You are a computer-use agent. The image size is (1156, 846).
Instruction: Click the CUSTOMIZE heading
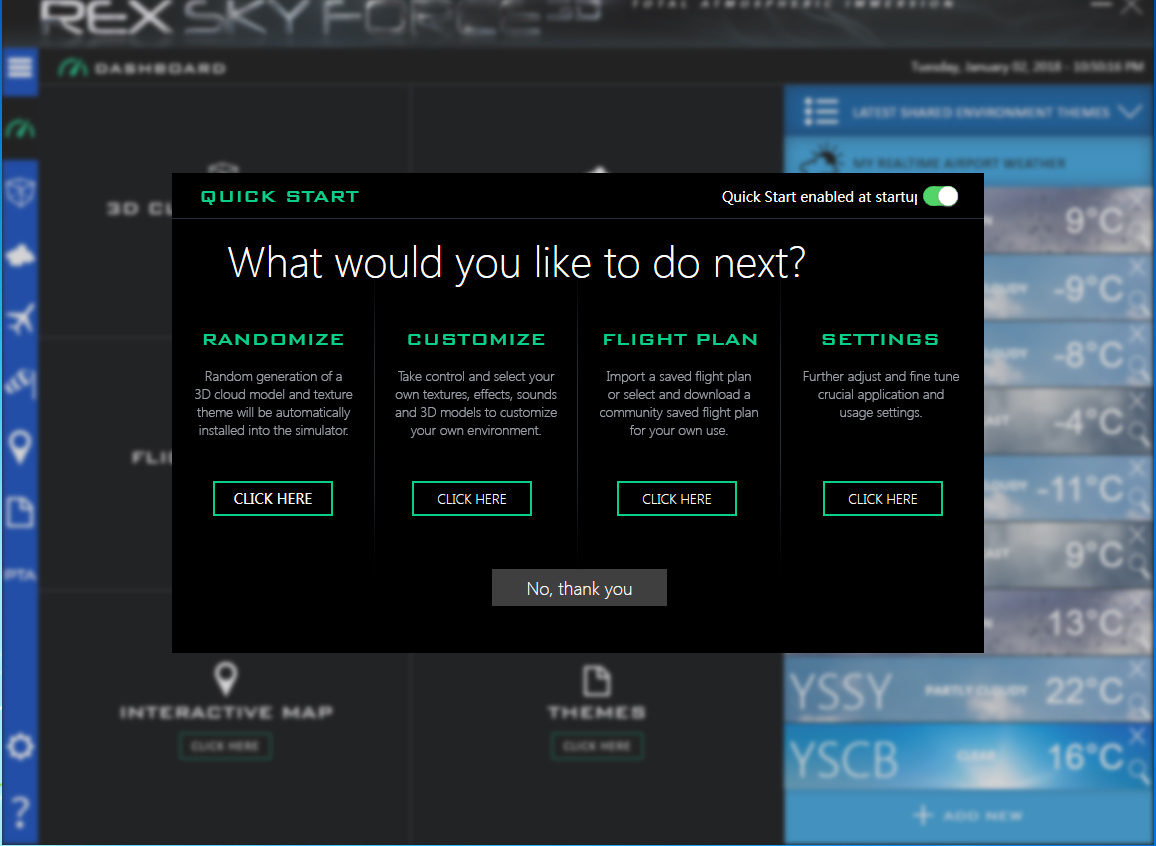click(476, 339)
